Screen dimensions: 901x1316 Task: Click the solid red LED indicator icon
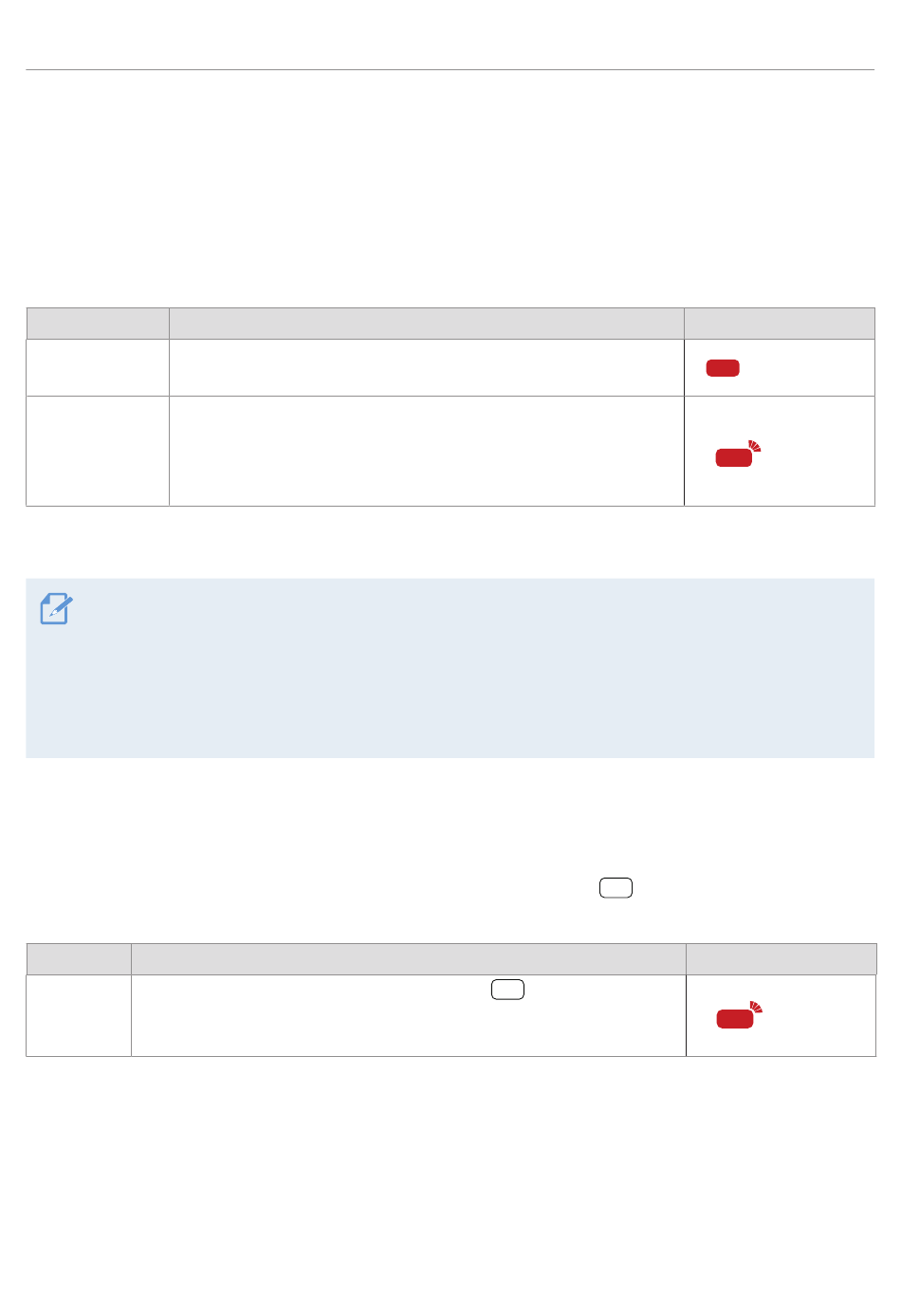pyautogui.click(x=723, y=368)
